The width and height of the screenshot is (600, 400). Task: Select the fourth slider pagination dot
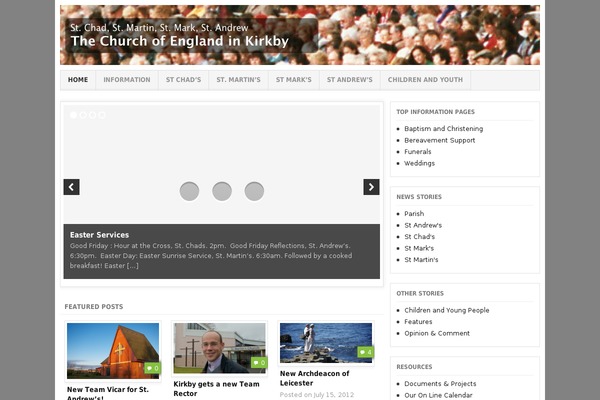[x=102, y=115]
